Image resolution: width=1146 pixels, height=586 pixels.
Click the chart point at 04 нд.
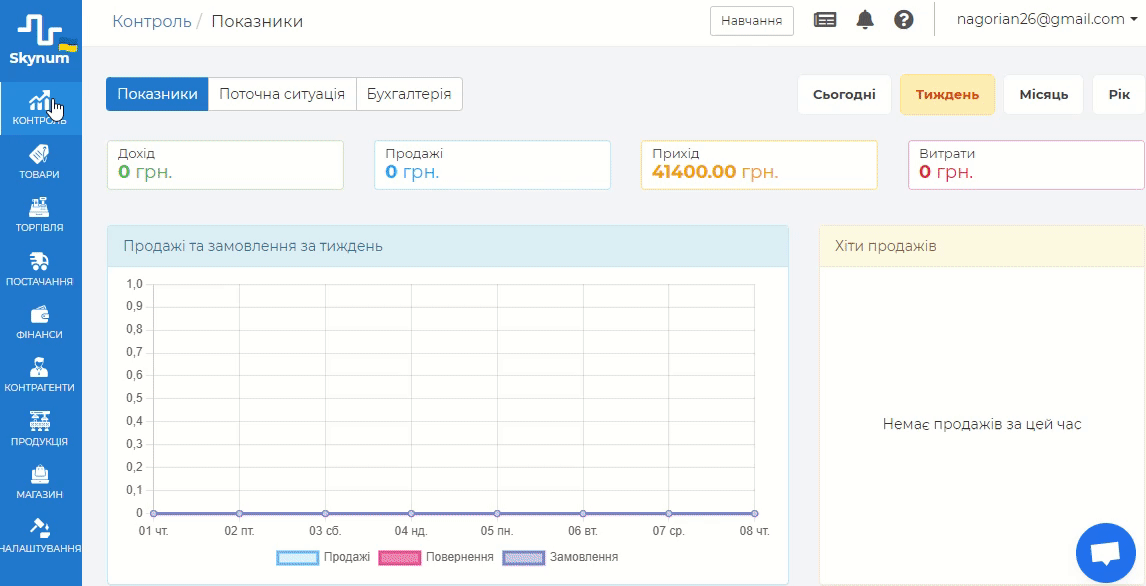[x=411, y=514]
